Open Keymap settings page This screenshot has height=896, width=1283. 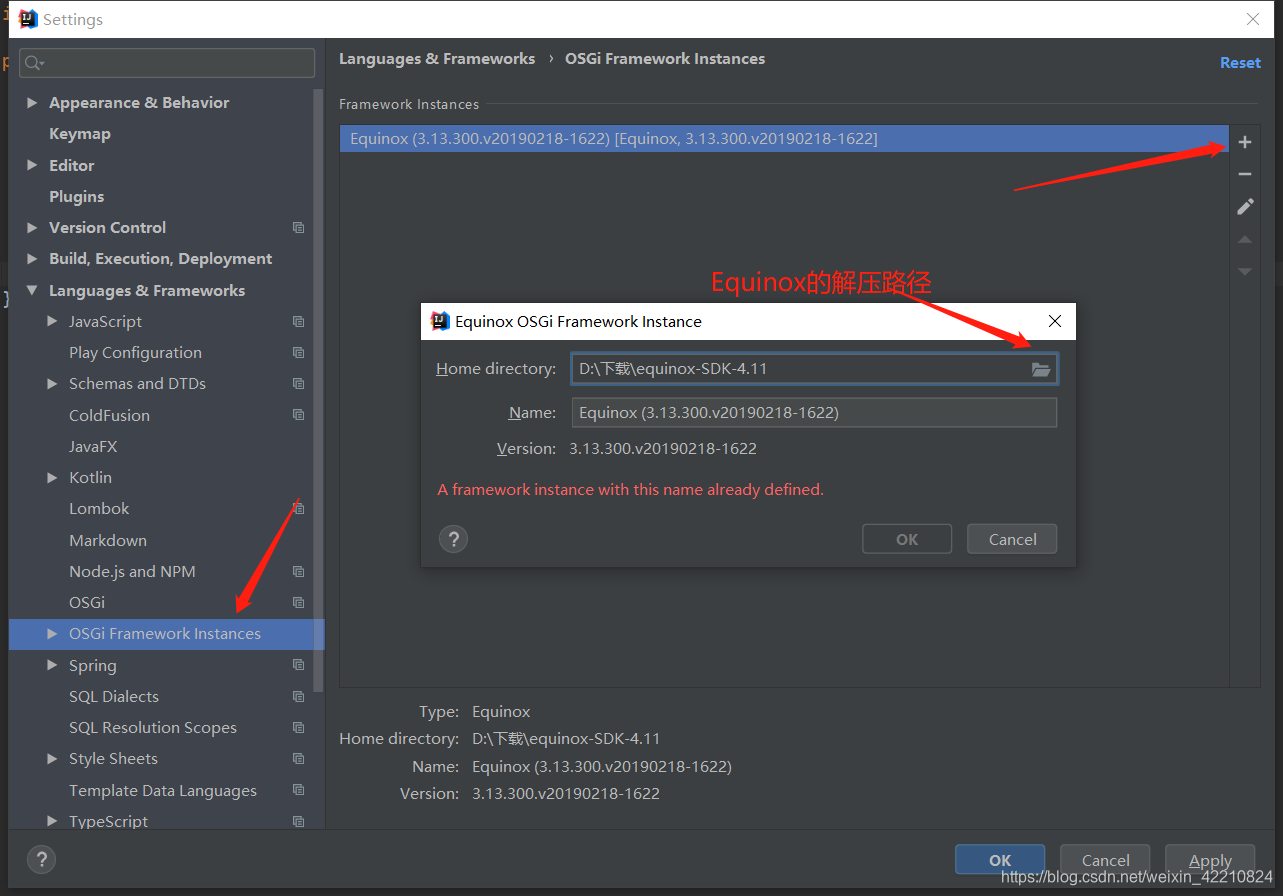80,134
